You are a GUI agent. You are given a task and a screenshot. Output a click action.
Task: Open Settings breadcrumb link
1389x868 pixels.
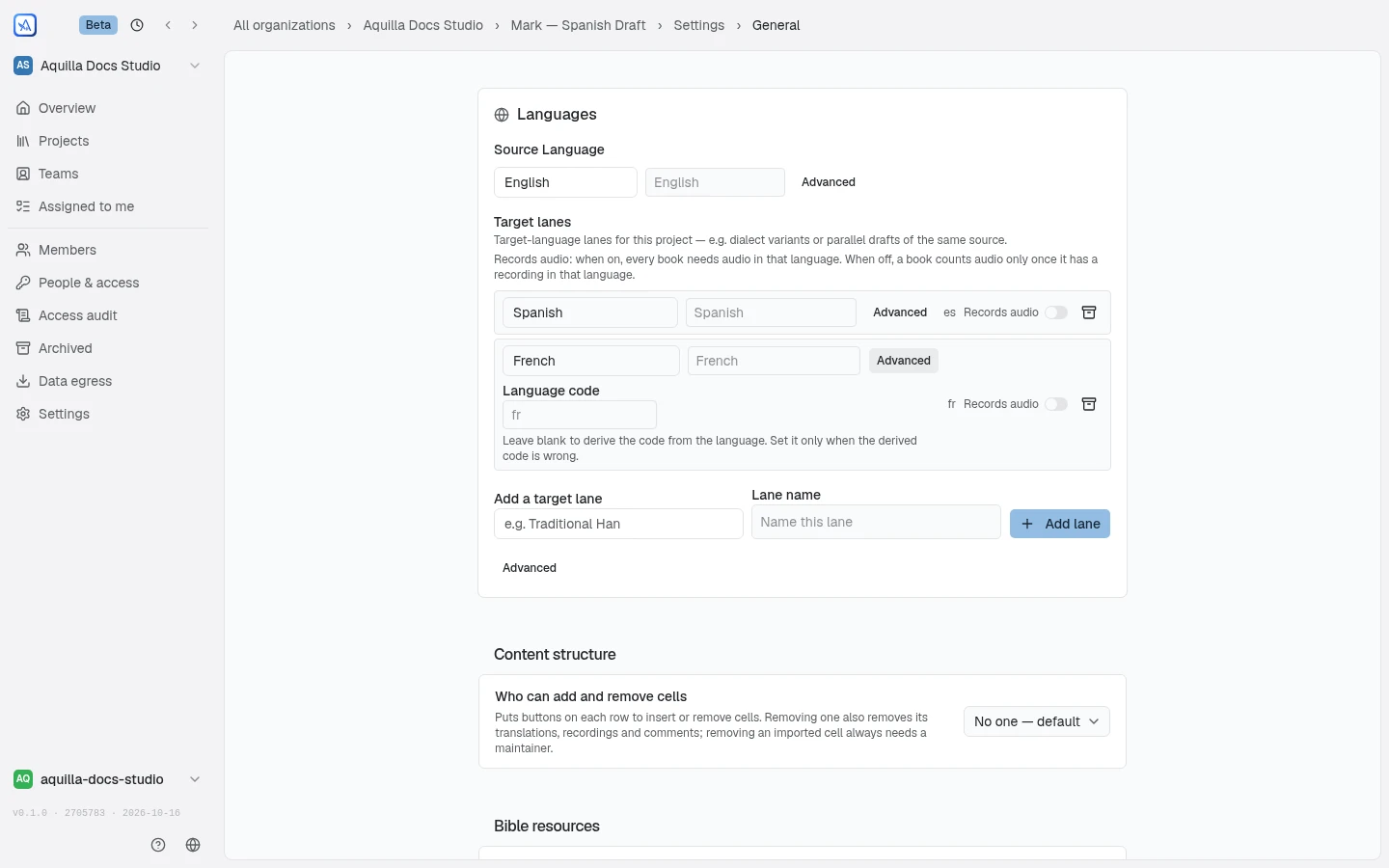pyautogui.click(x=698, y=25)
